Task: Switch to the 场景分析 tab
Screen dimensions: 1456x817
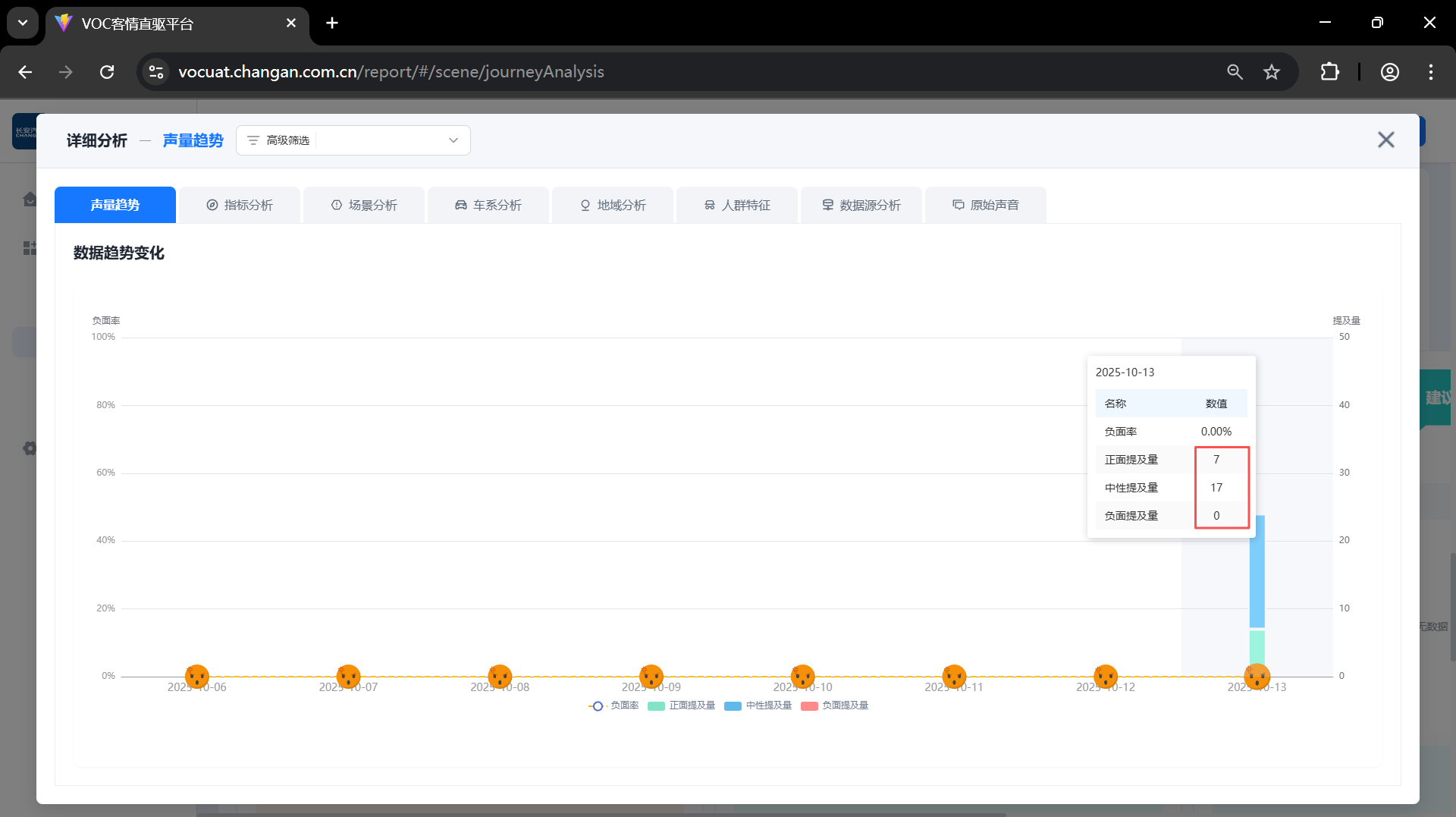Action: pyautogui.click(x=364, y=205)
